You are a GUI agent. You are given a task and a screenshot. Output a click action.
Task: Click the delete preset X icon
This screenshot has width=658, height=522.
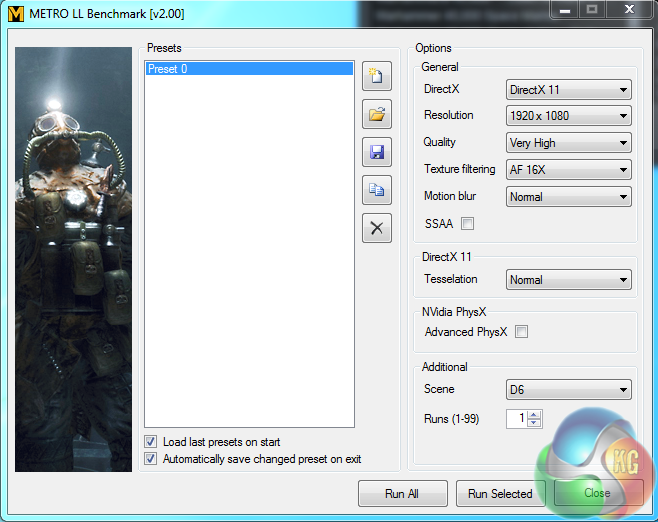[x=376, y=228]
